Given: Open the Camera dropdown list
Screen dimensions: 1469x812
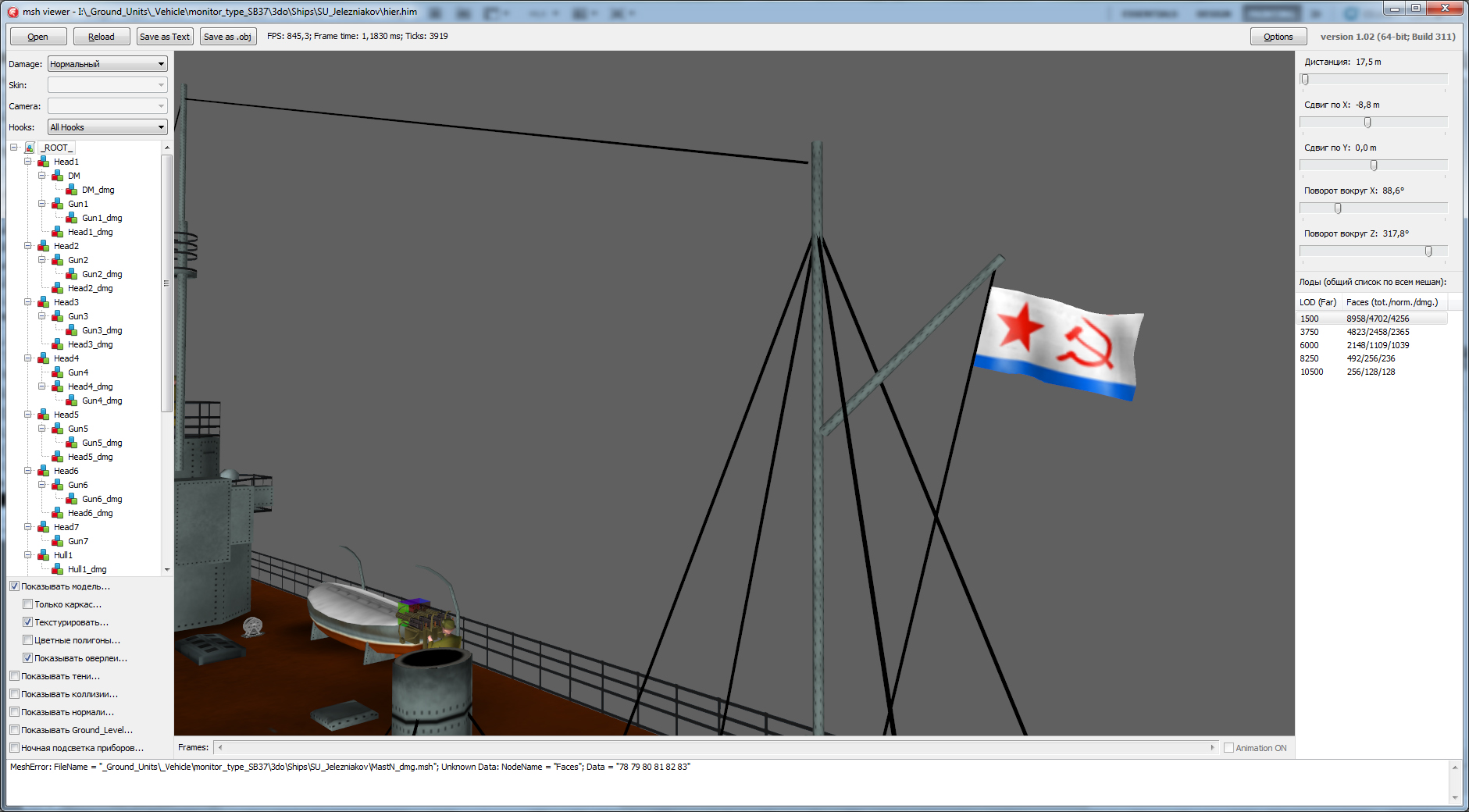Looking at the screenshot, I should (x=108, y=106).
